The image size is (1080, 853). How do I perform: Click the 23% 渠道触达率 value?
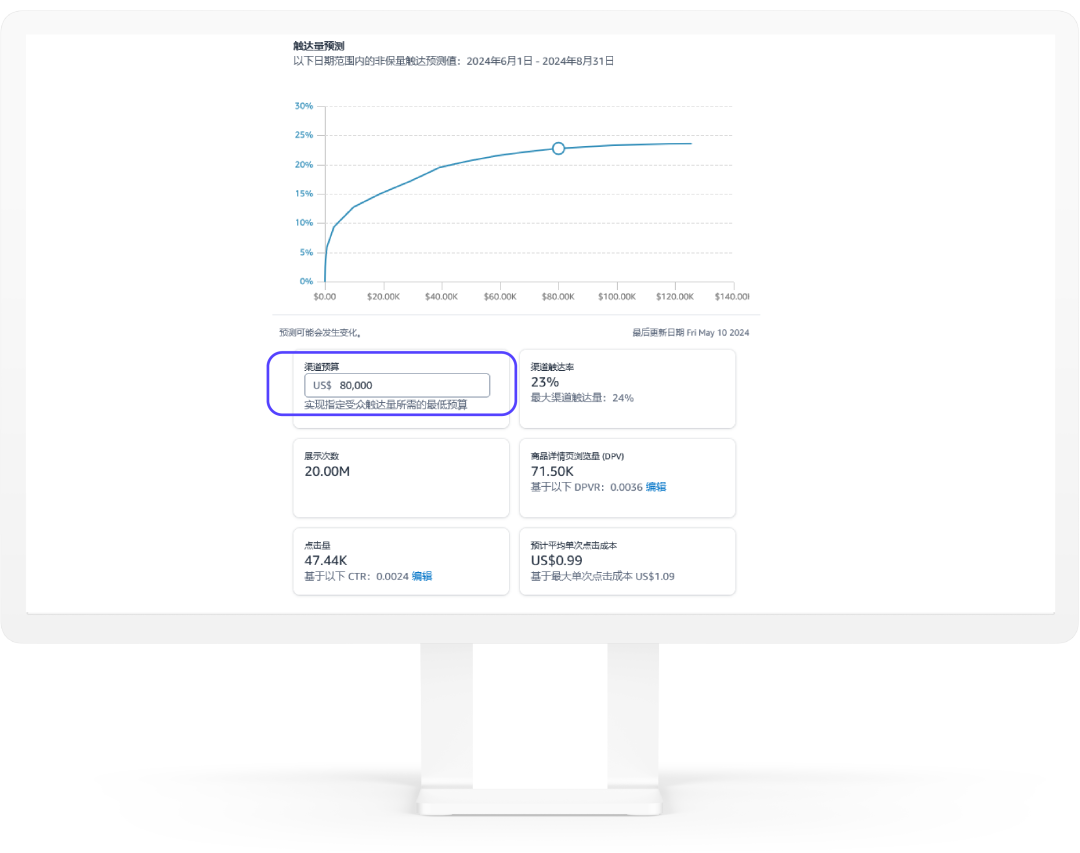(545, 382)
